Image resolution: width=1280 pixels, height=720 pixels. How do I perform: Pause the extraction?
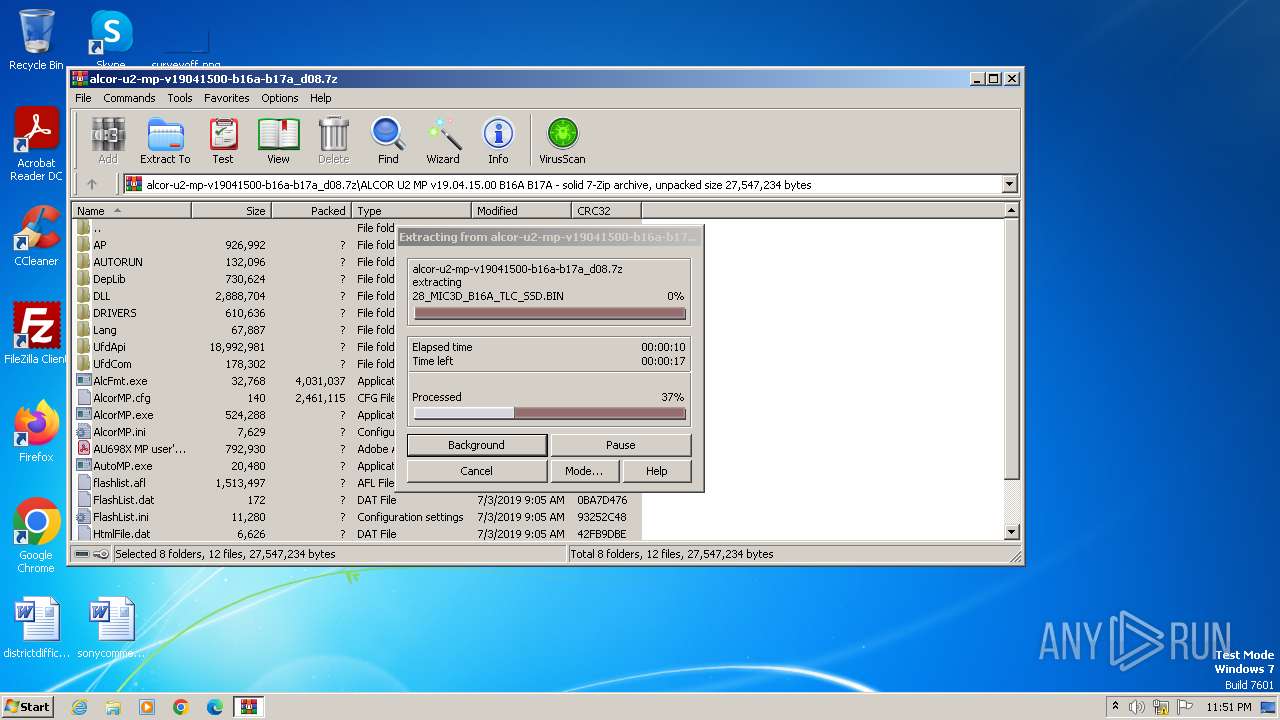point(621,445)
